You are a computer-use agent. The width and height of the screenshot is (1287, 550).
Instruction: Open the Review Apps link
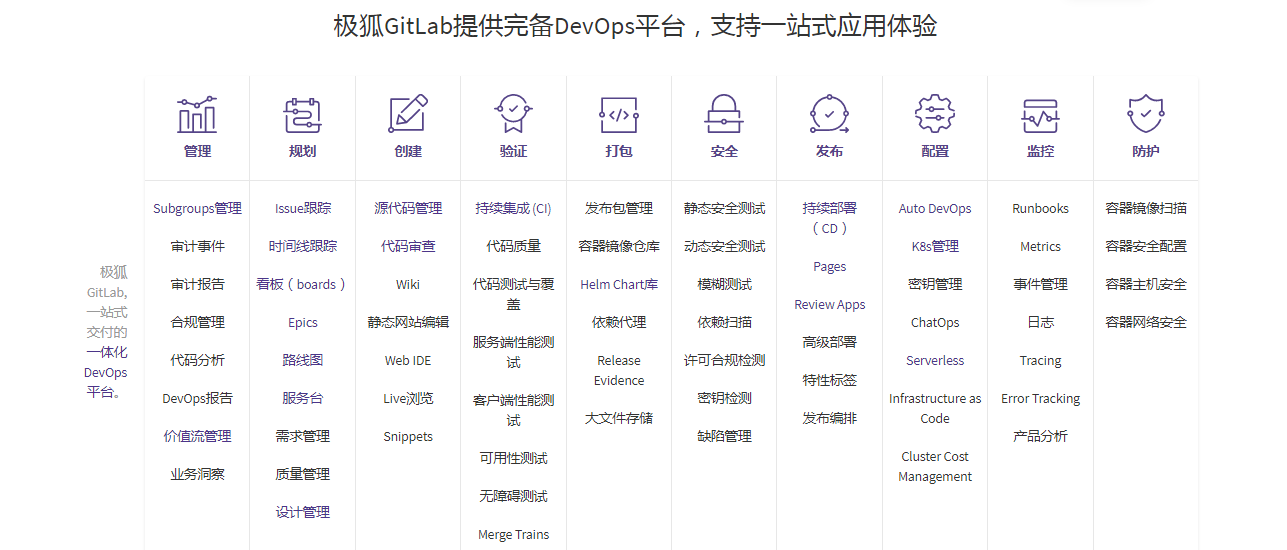tap(829, 305)
